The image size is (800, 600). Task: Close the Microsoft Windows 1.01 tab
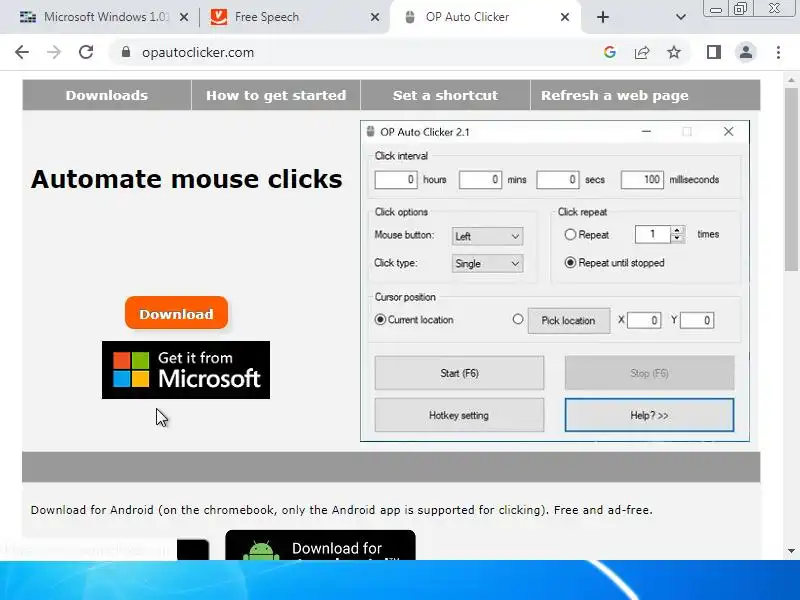[184, 17]
